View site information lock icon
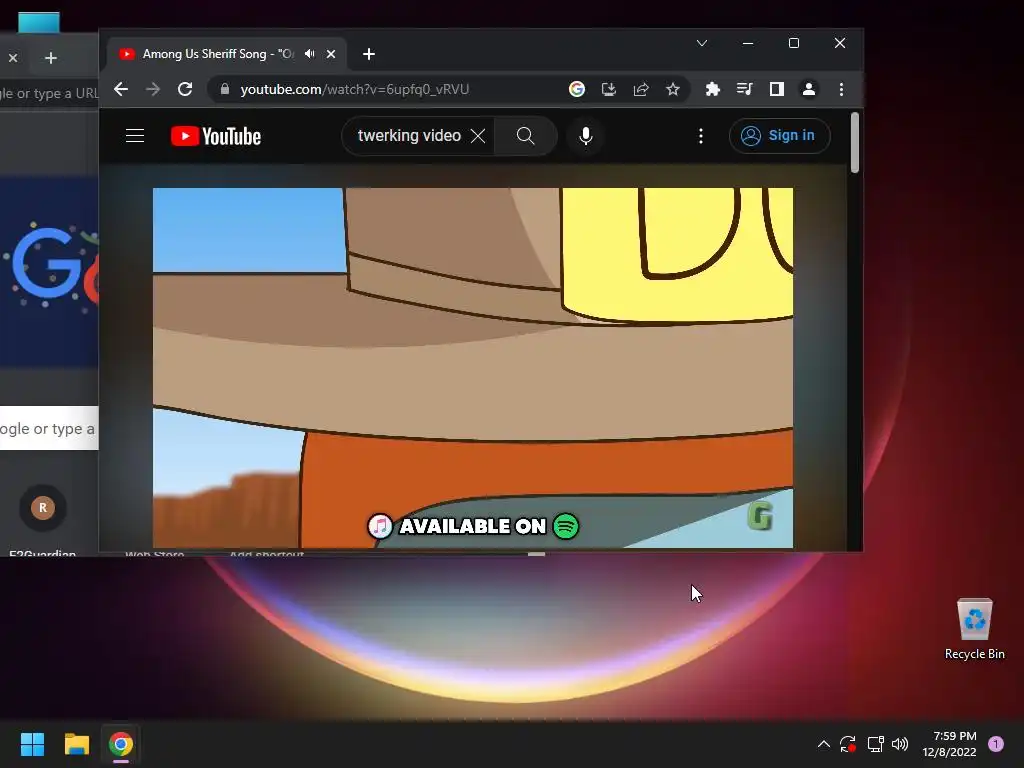This screenshot has width=1024, height=768. point(225,89)
